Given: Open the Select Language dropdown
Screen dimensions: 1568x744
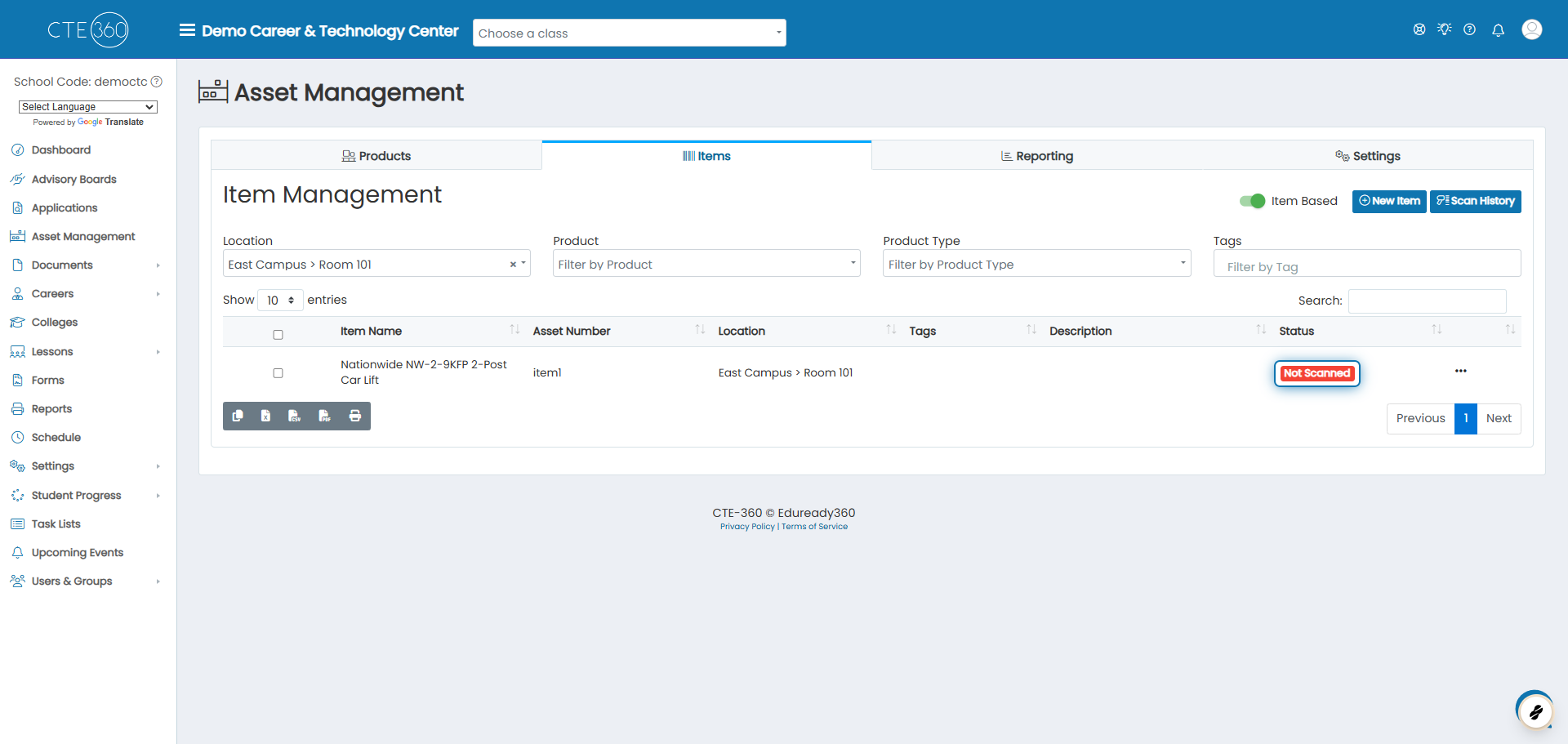Looking at the screenshot, I should 88,107.
